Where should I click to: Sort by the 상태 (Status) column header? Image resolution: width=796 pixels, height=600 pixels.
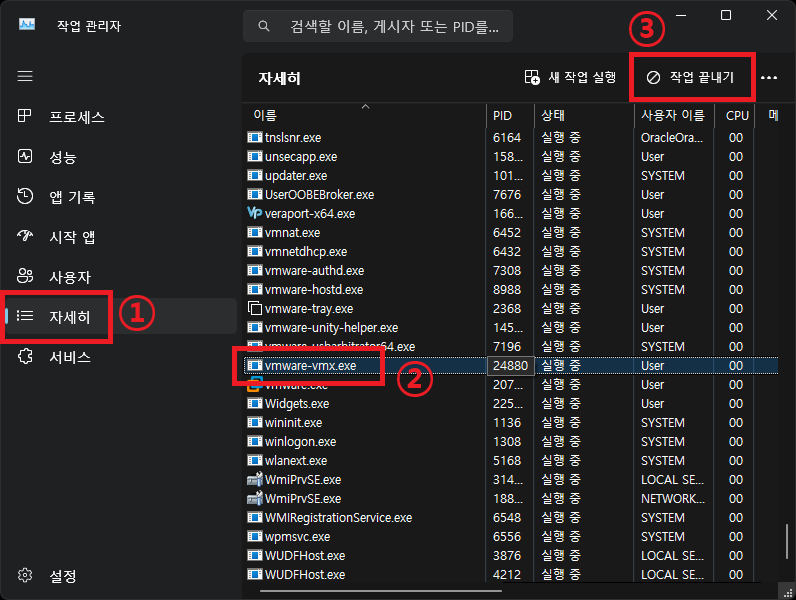pyautogui.click(x=584, y=115)
